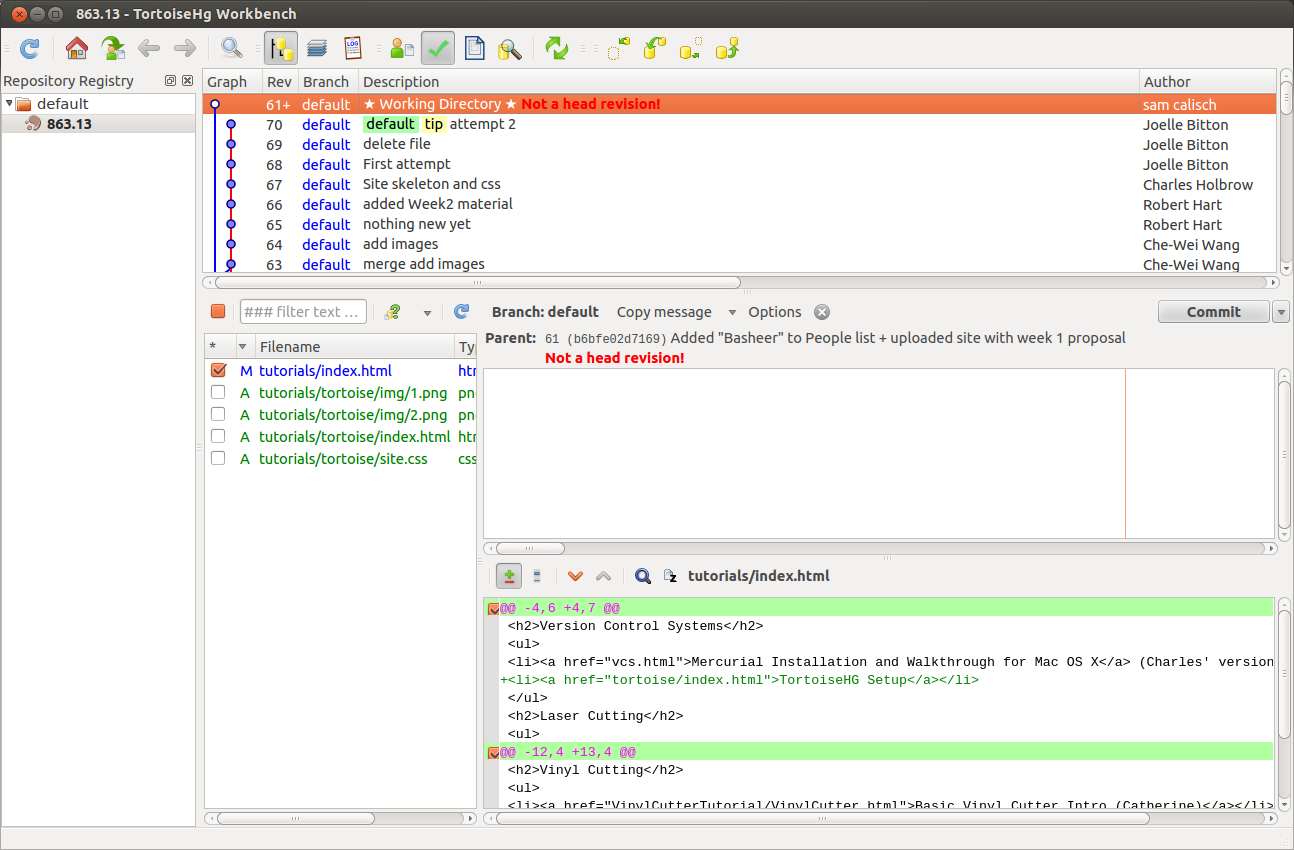Check the tutorials/tortoise/img/1.png checkbox
1294x850 pixels.
point(218,393)
